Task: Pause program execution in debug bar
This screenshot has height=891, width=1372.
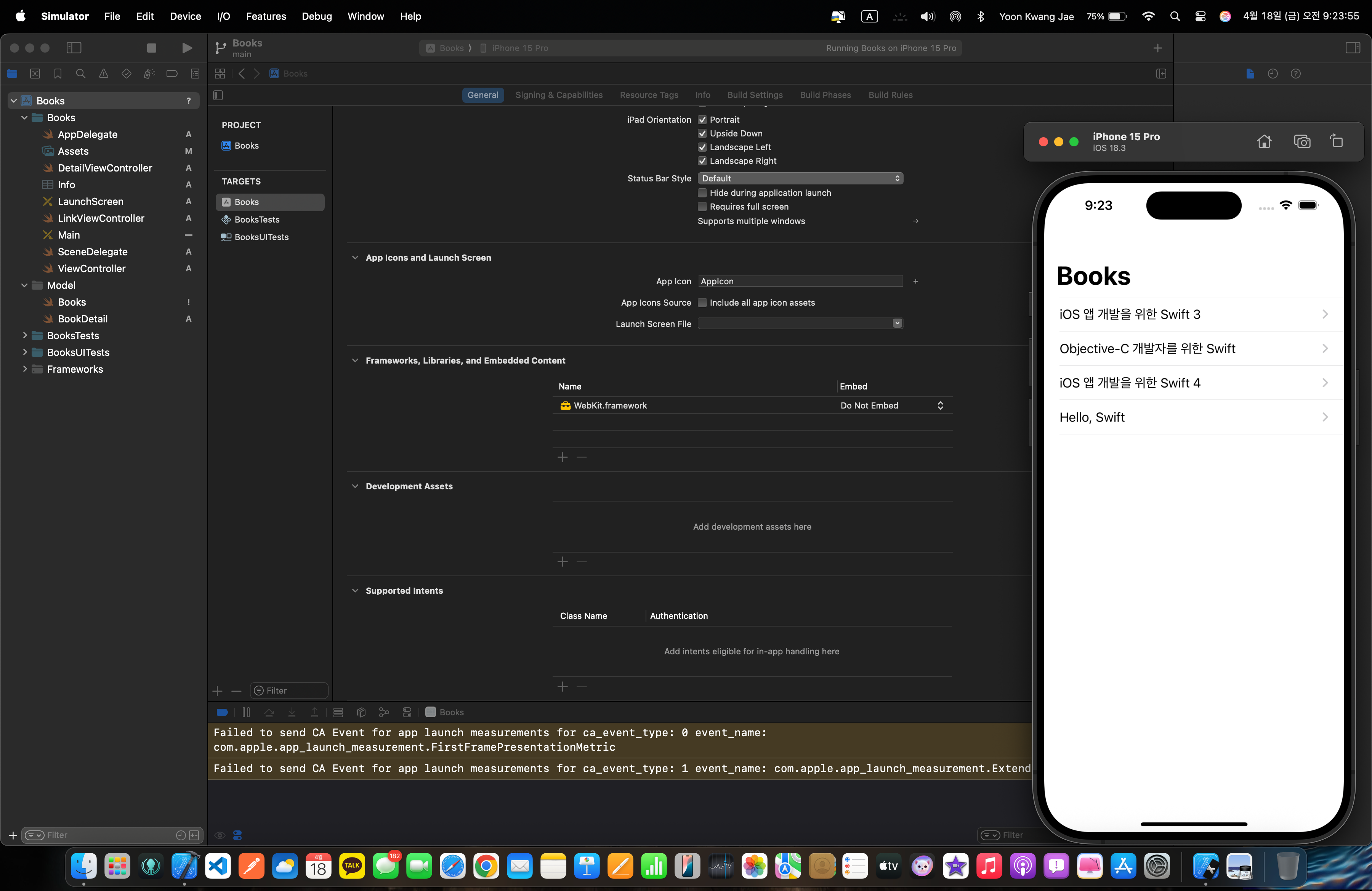Action: pyautogui.click(x=246, y=712)
